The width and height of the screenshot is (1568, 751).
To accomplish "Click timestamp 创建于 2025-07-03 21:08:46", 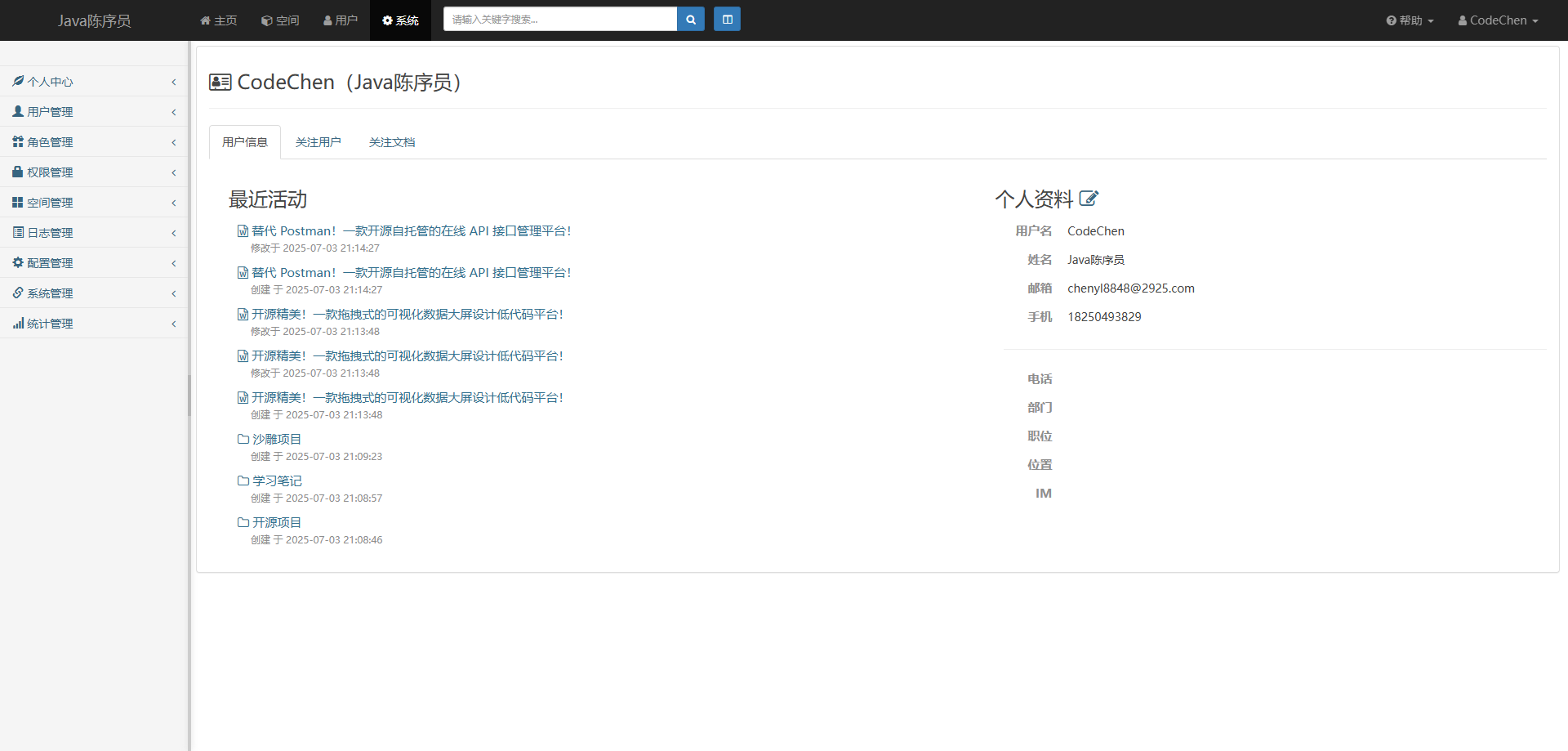I will (x=316, y=540).
